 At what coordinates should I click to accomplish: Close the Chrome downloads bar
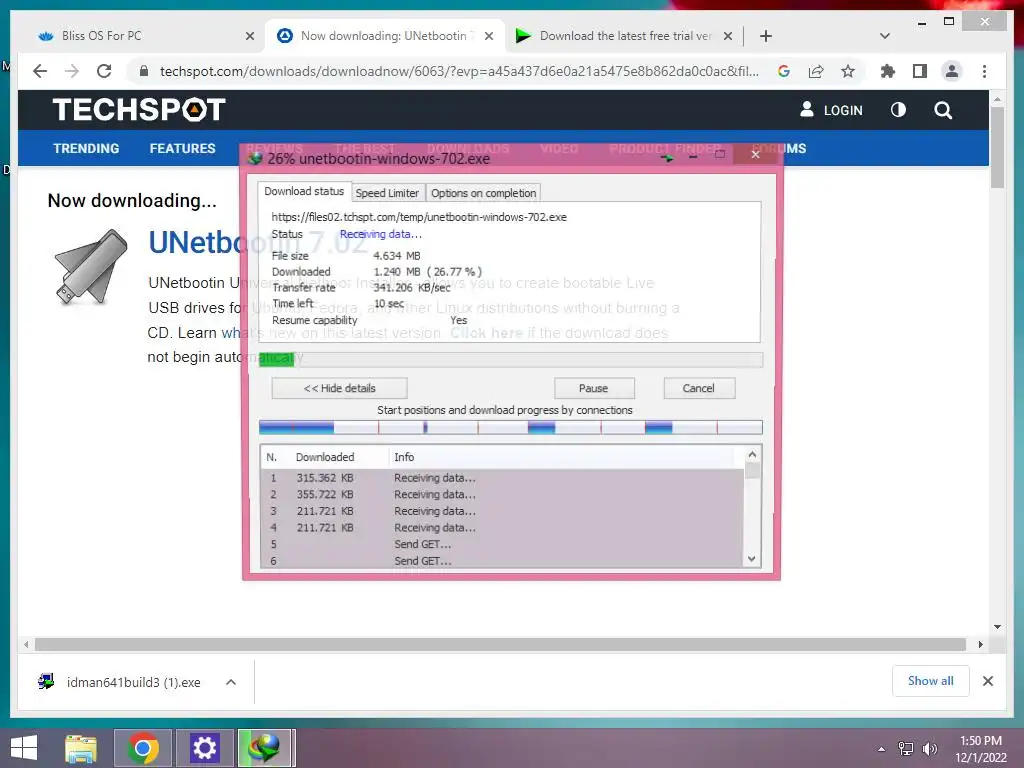pos(988,681)
